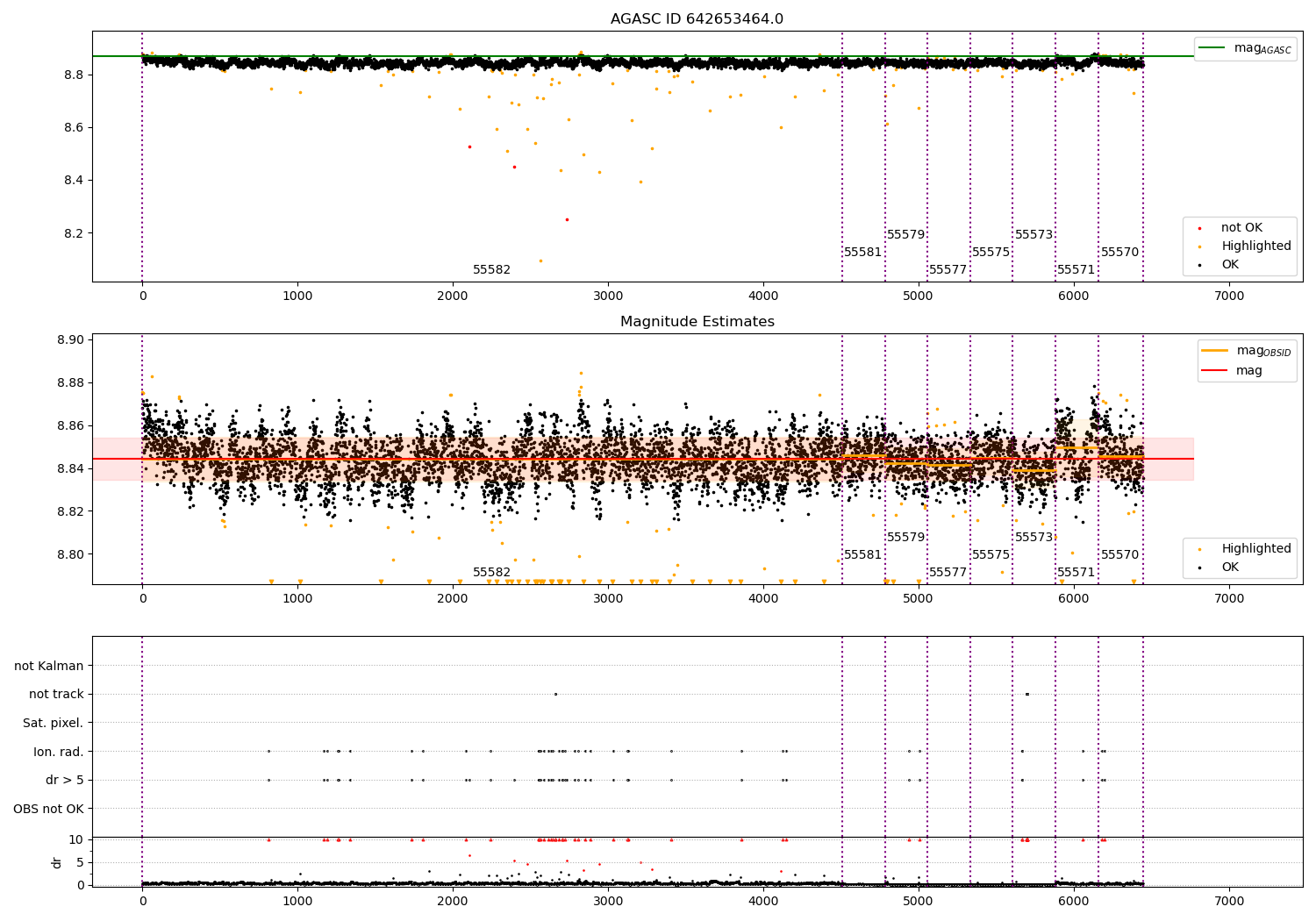The image size is (1316, 921).
Task: Click the red dot swatch beside 'not OK'
Action: [x=1199, y=229]
